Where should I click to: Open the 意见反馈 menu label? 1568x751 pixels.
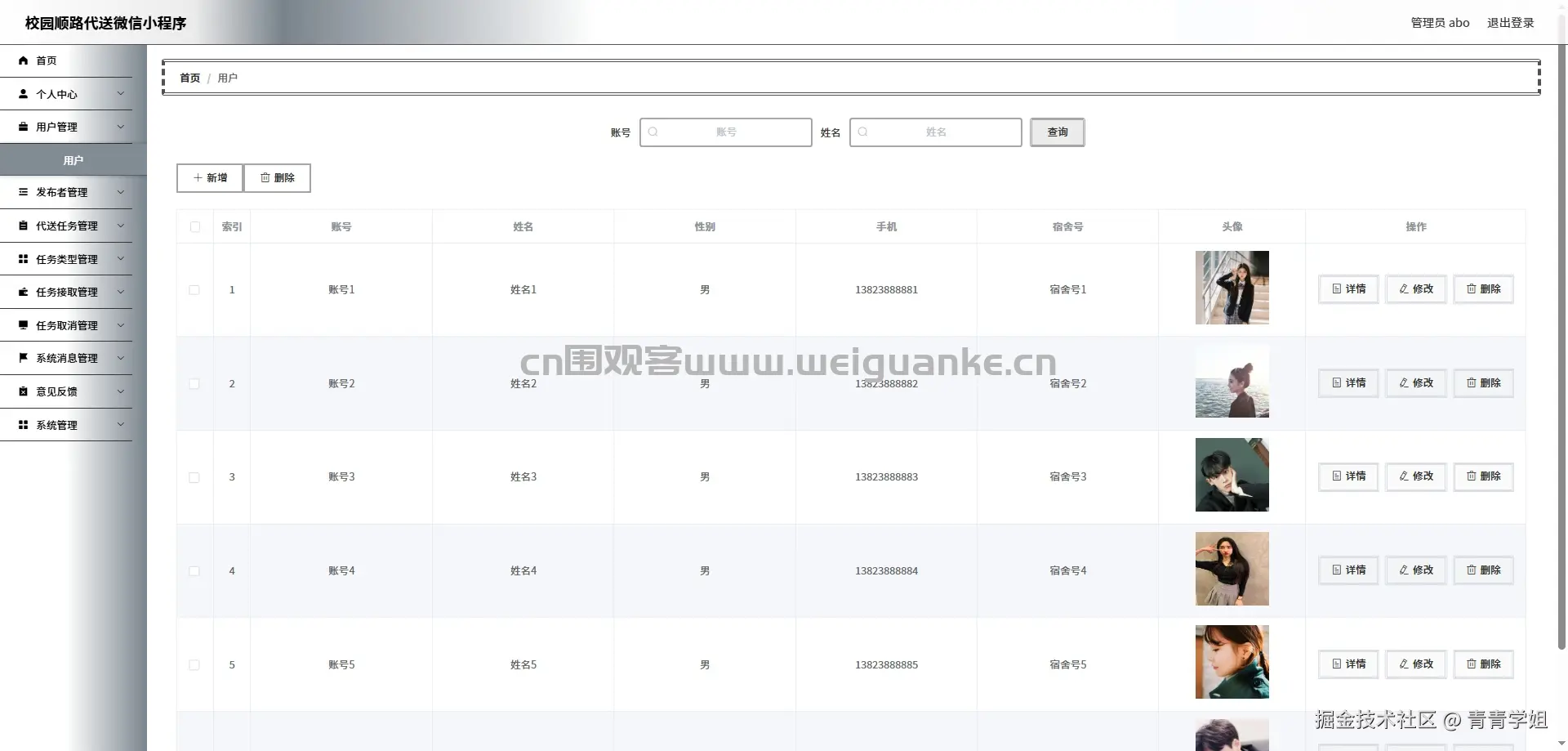[x=56, y=391]
